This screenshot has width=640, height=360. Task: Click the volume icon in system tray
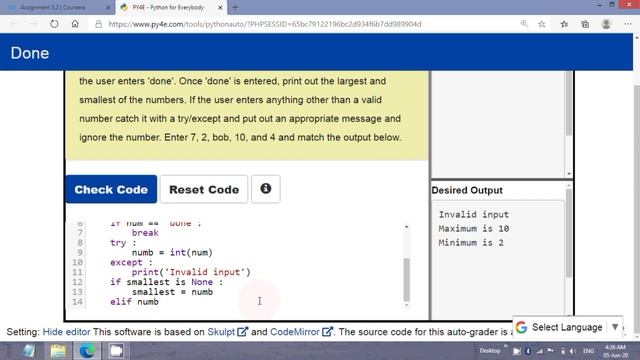572,351
